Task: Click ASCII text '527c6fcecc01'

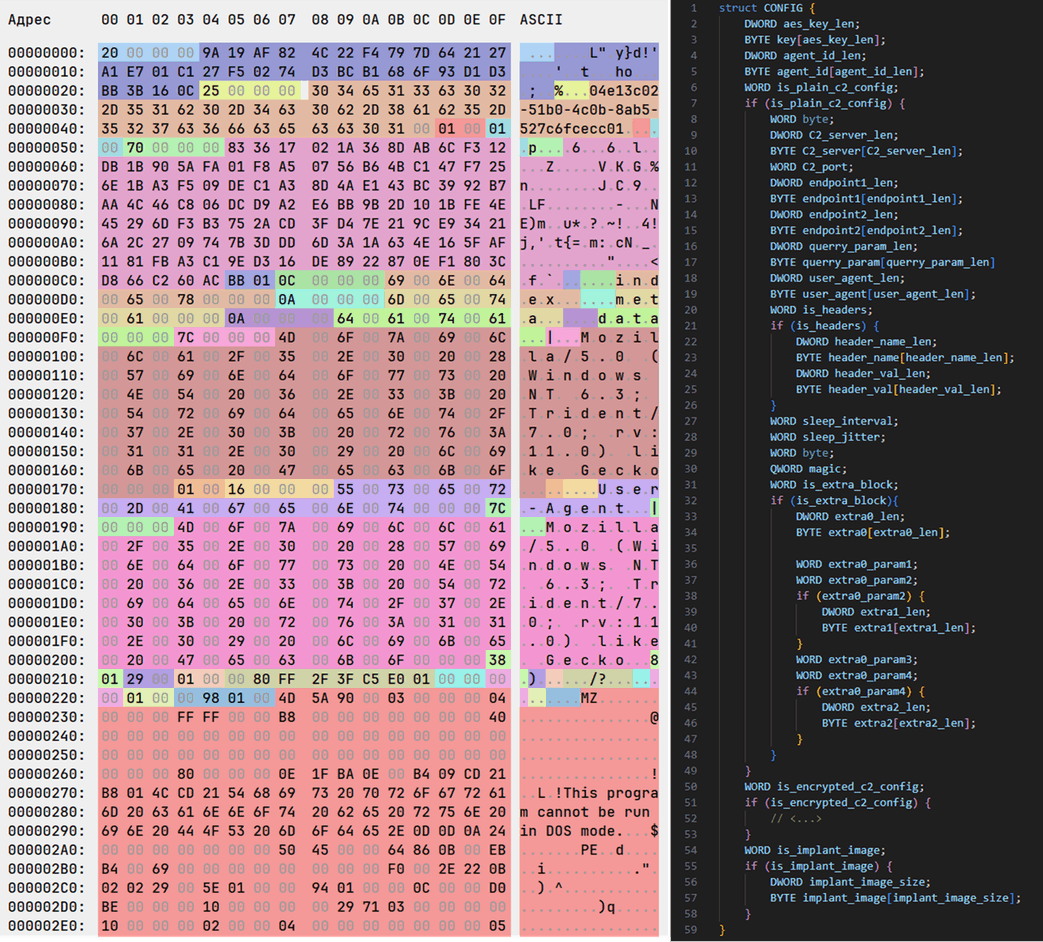Action: coord(571,128)
